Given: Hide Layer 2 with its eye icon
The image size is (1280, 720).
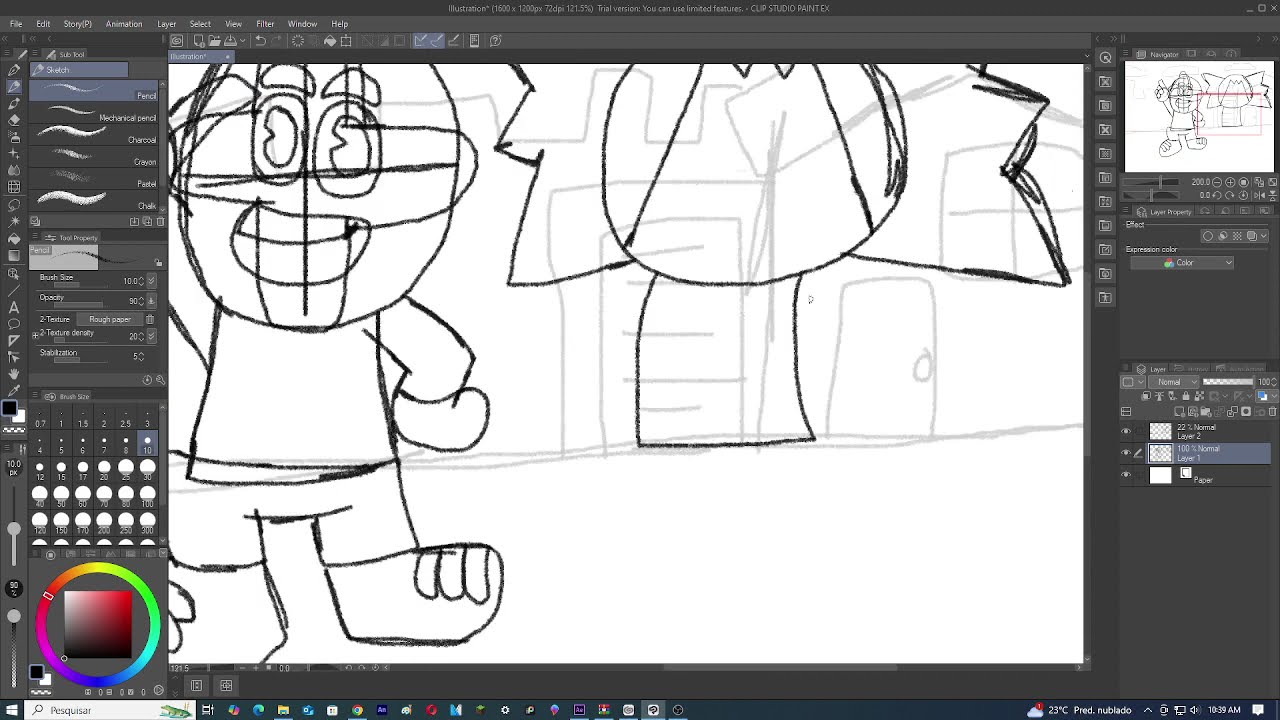Looking at the screenshot, I should [x=1126, y=432].
